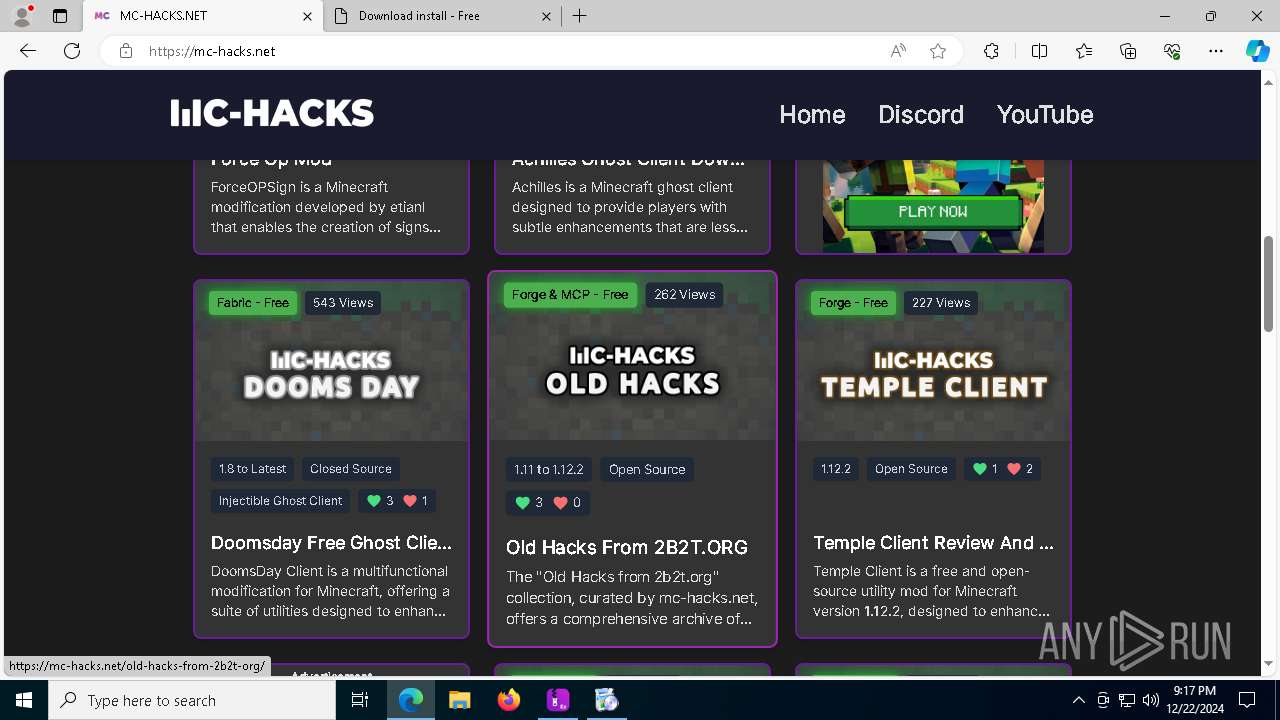Open the Extensions puzzle icon
Viewport: 1280px width, 720px height.
(991, 51)
